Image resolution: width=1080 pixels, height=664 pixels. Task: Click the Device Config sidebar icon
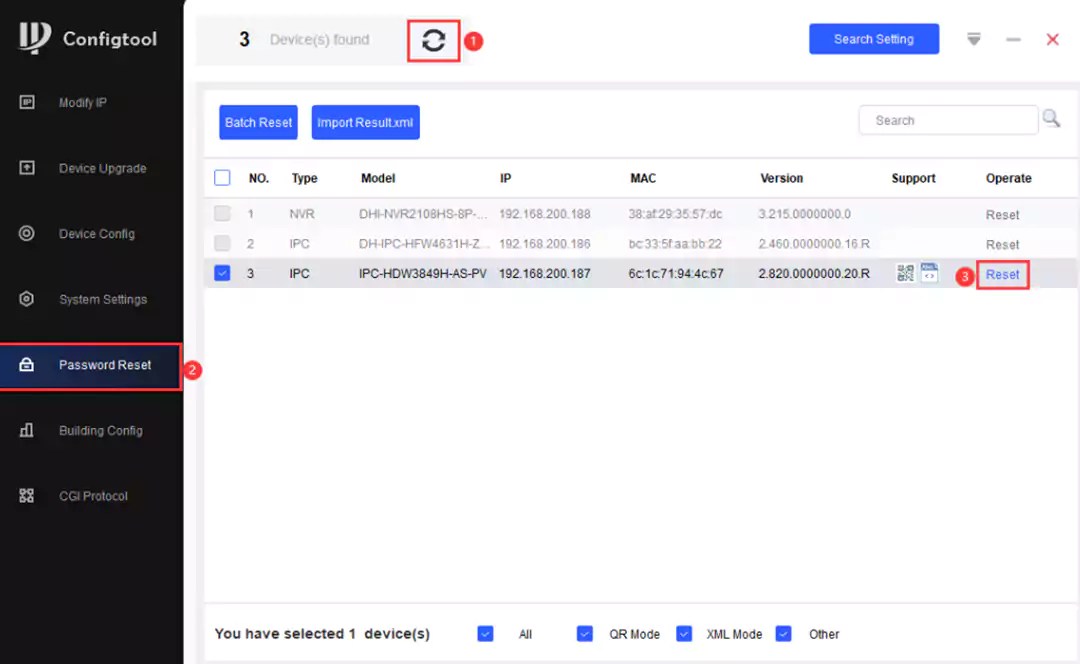pyautogui.click(x=27, y=233)
